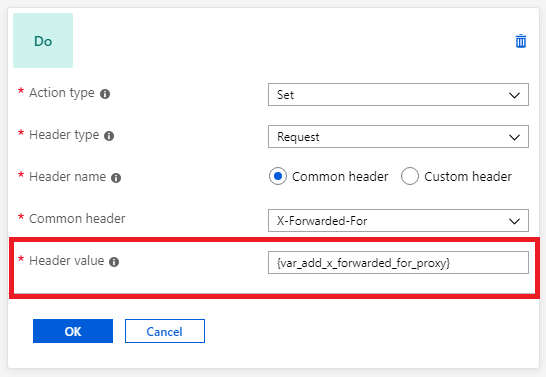The image size is (546, 377).
Task: Click the chevron on Common header dropdown
Action: tap(514, 221)
